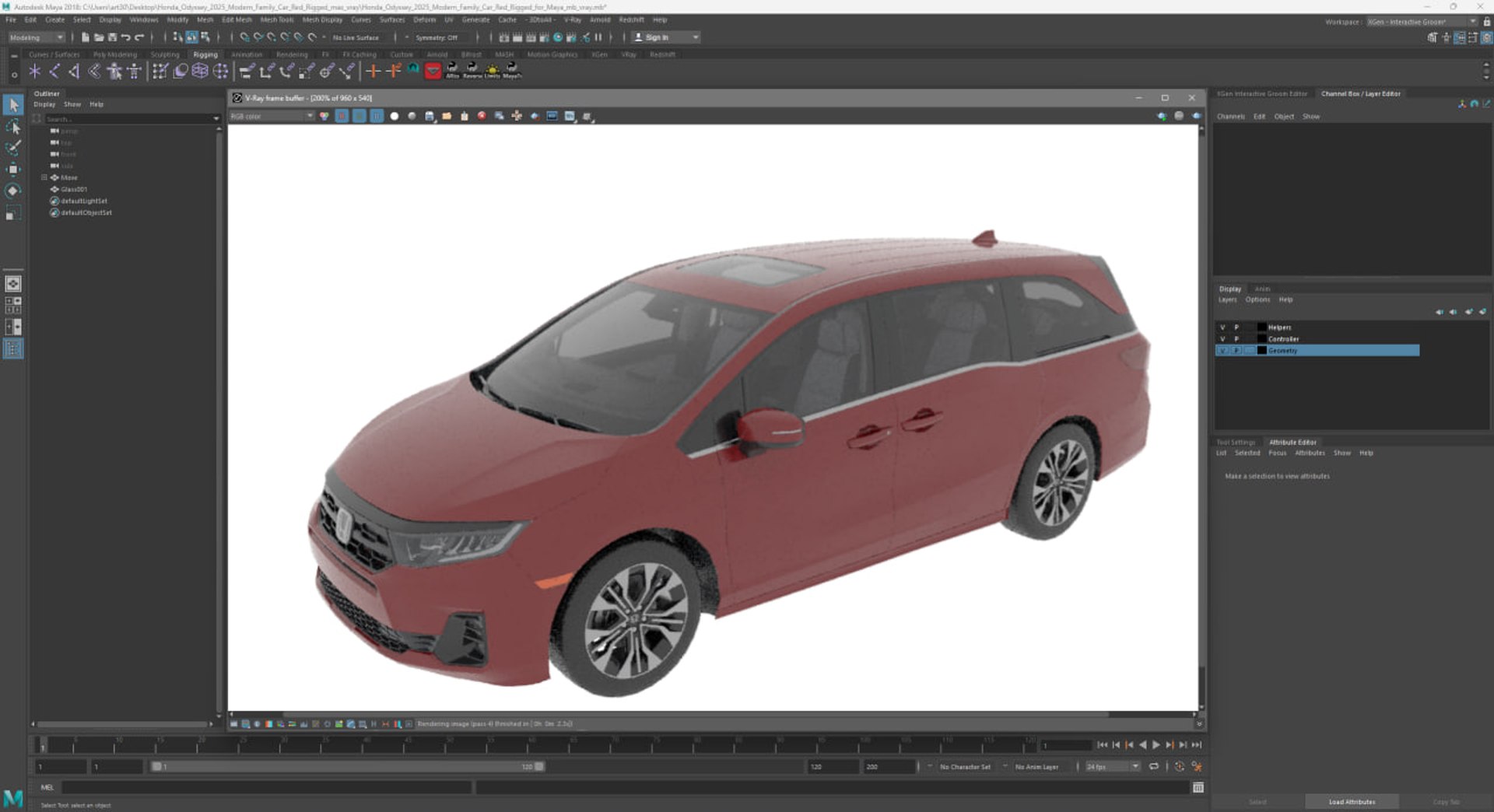The height and width of the screenshot is (812, 1494).
Task: Toggle red channel in V-Ray frame buffer
Action: pyautogui.click(x=342, y=116)
